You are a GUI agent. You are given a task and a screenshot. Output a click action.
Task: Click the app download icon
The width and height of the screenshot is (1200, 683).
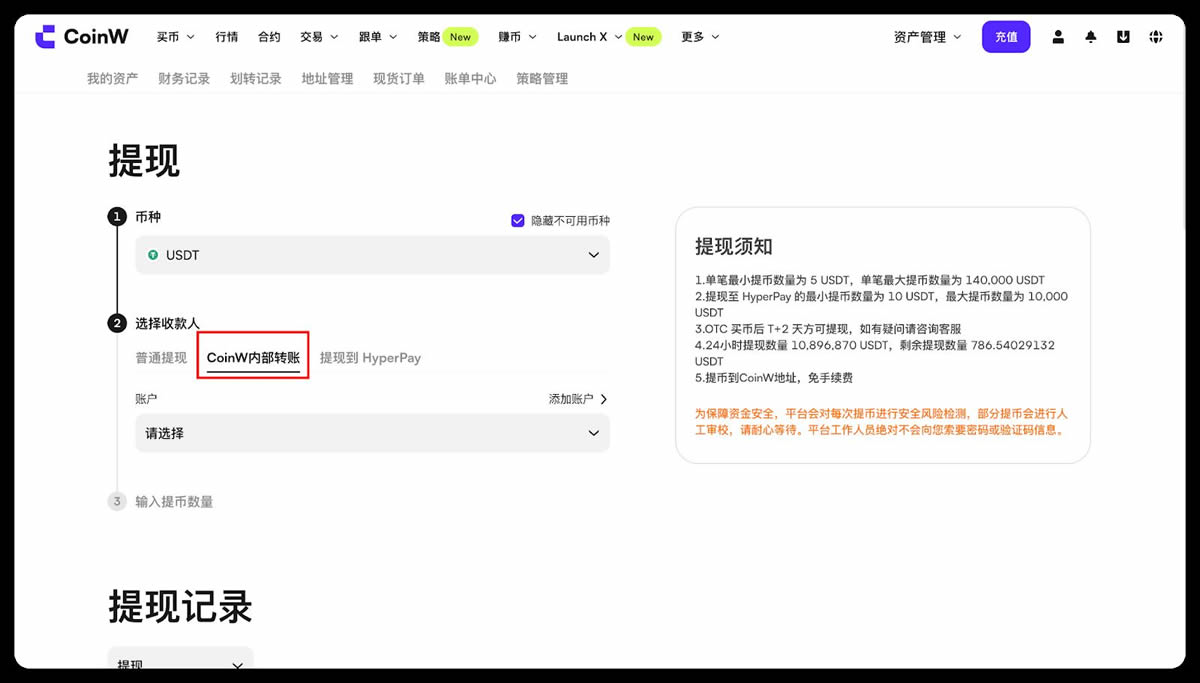[x=1122, y=36]
